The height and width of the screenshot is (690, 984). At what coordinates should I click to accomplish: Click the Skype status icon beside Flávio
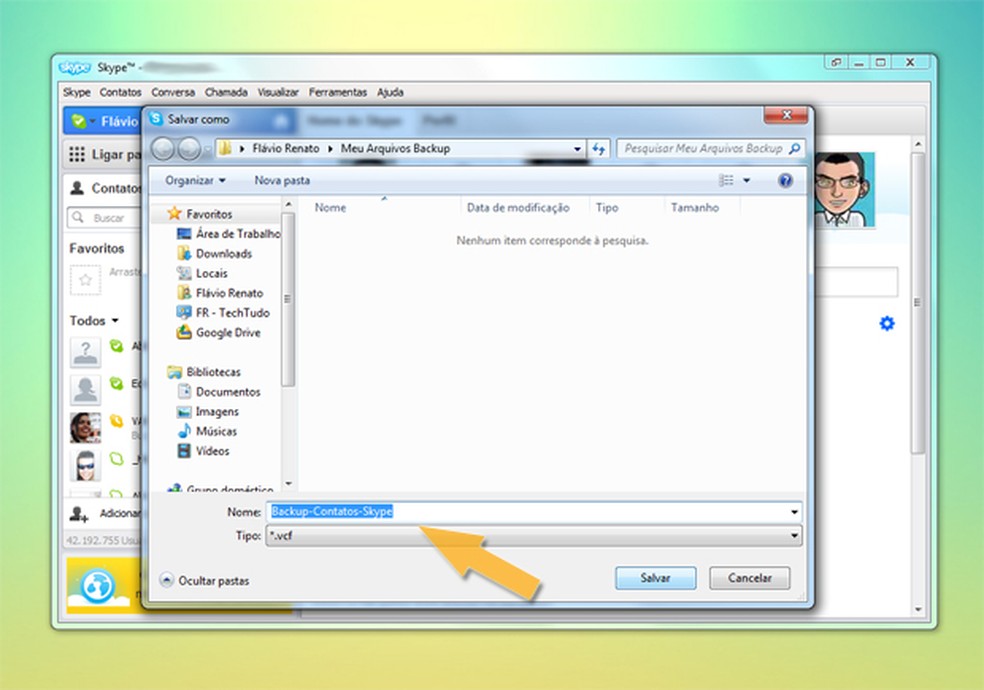coord(79,120)
